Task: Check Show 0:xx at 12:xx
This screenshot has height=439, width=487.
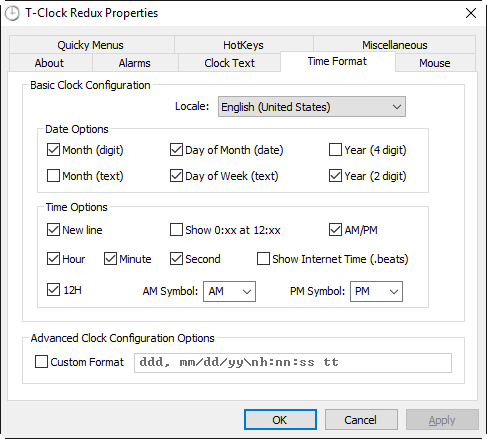Action: pyautogui.click(x=176, y=230)
